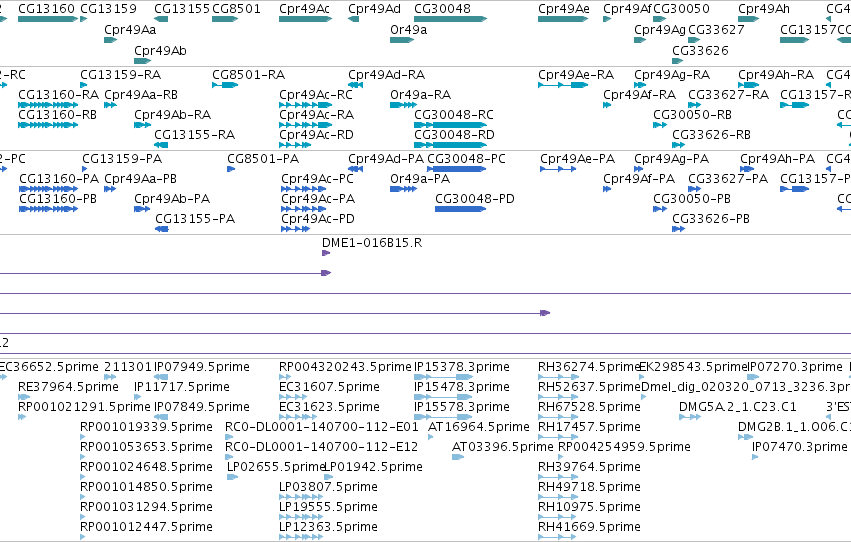Screen dimensions: 851x542
Task: Select the CG33626 gene label
Action: click(700, 50)
